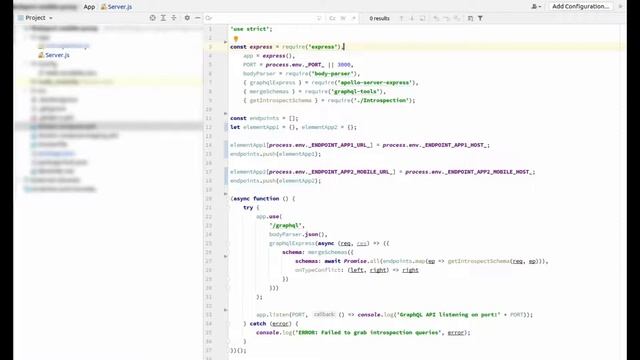Collapse all nodes in Project panel
Screen dimensions: 640x360
pos(174,18)
